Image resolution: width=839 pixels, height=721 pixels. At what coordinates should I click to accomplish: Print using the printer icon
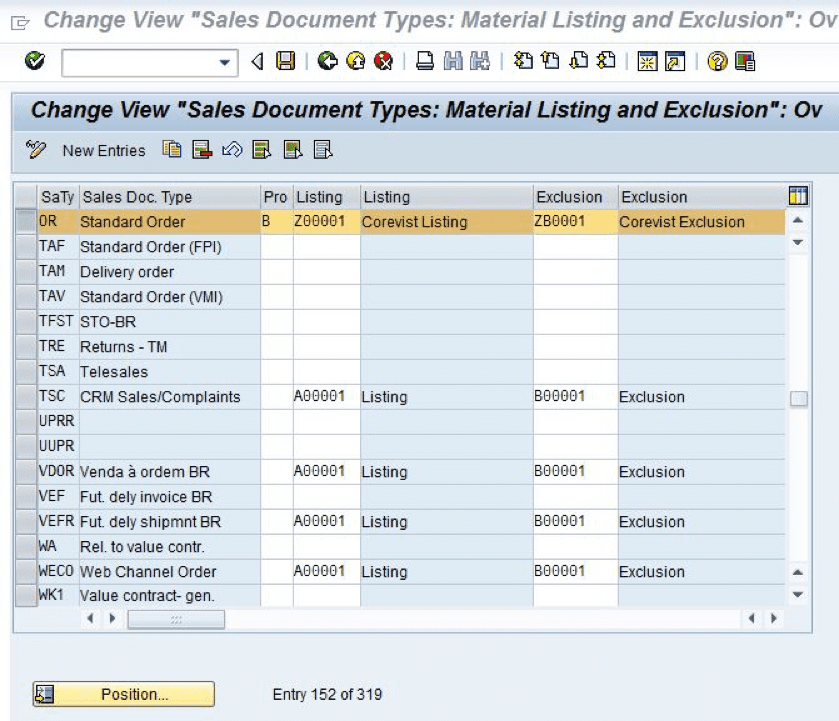pyautogui.click(x=424, y=63)
